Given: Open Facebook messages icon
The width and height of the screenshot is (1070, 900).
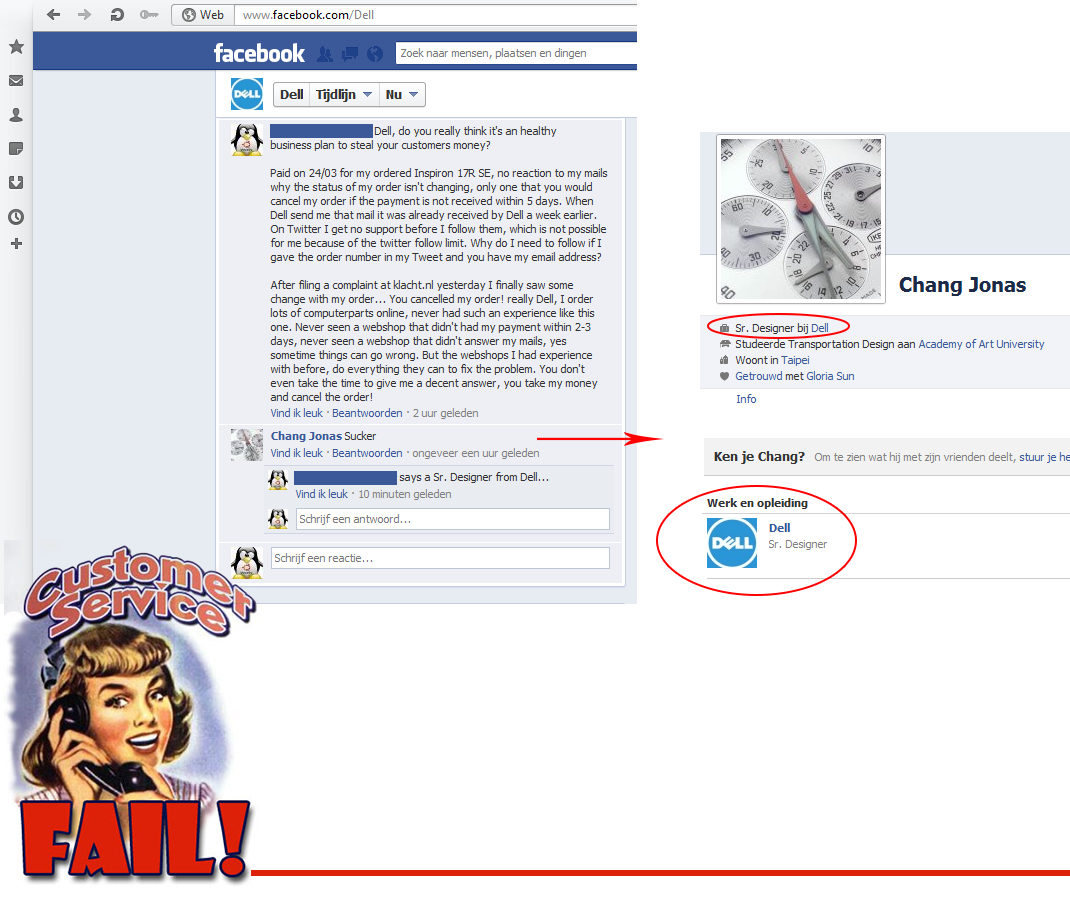Looking at the screenshot, I should point(350,54).
